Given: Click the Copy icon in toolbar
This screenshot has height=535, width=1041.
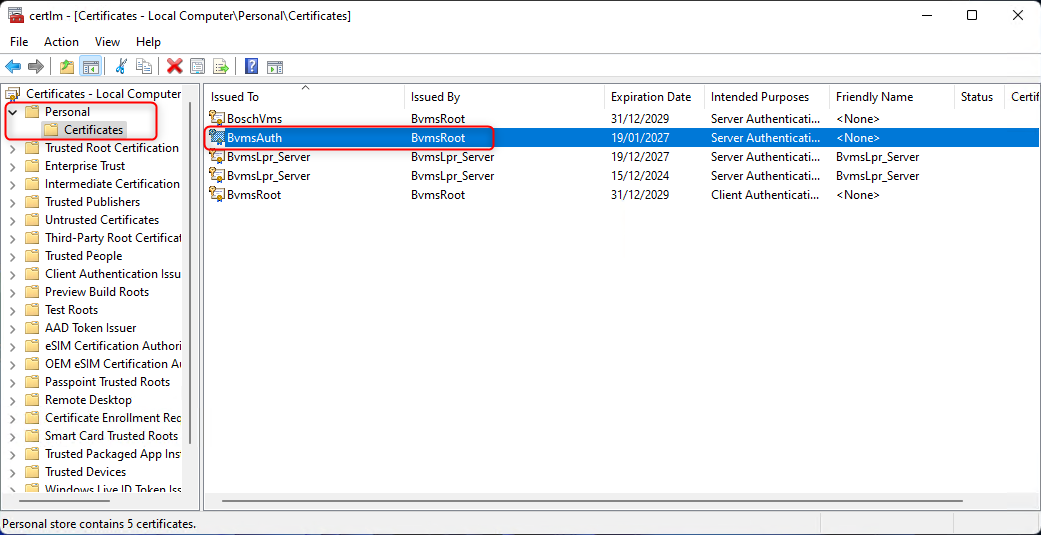Looking at the screenshot, I should pos(144,66).
